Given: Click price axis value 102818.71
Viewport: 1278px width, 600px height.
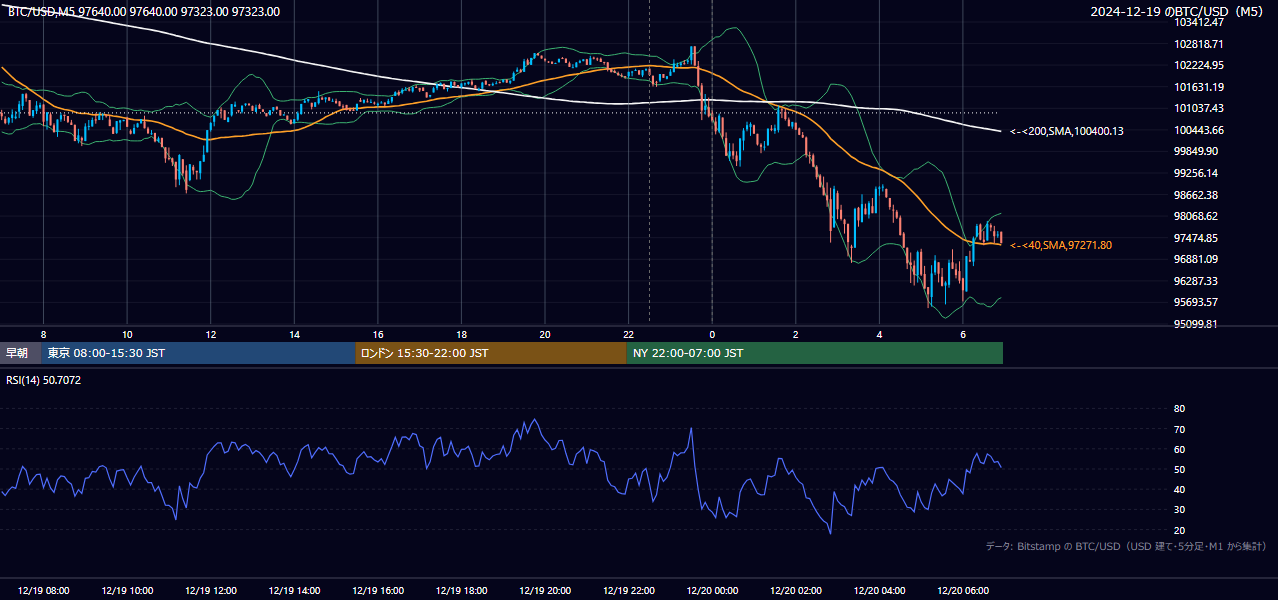Looking at the screenshot, I should click(x=1199, y=44).
